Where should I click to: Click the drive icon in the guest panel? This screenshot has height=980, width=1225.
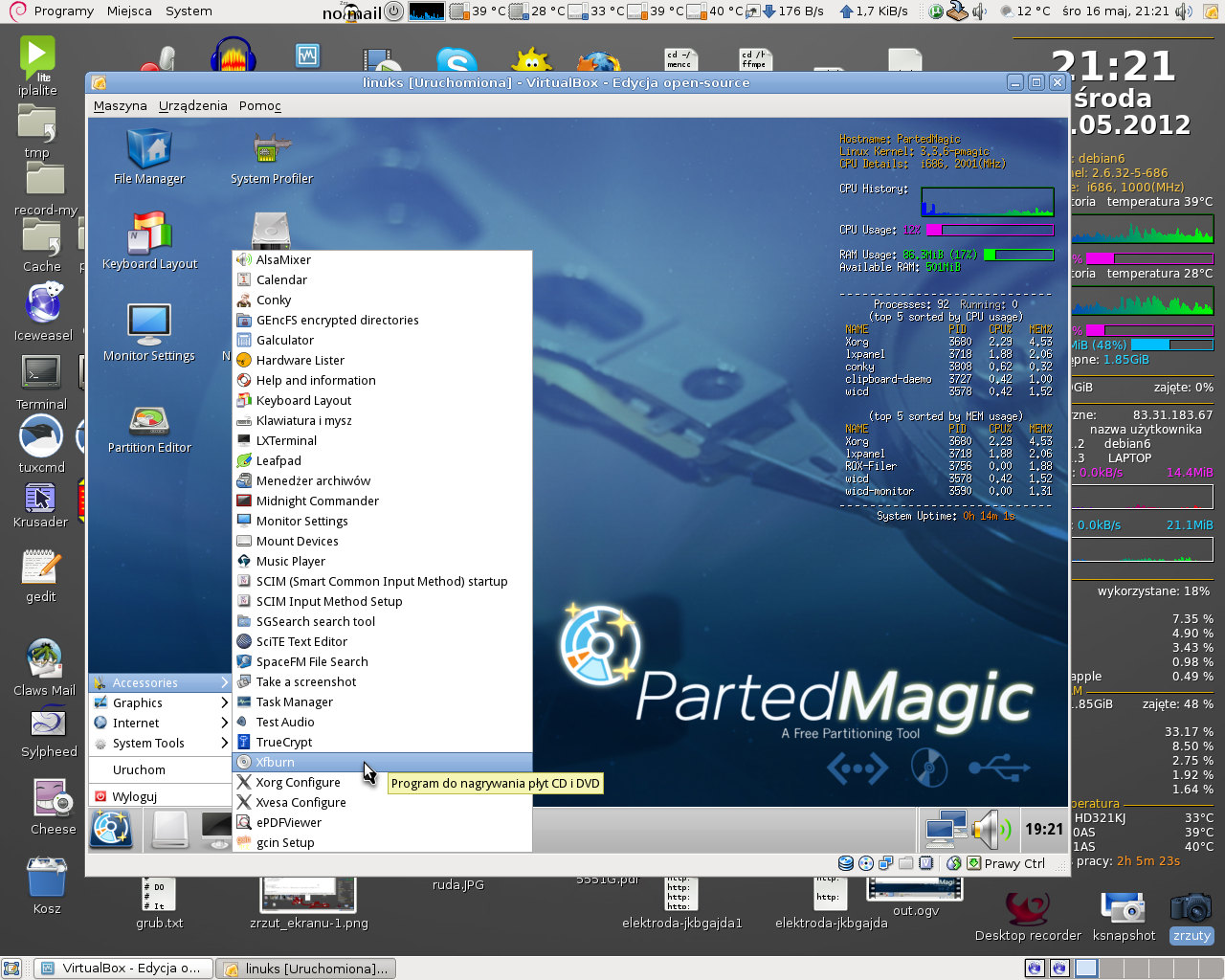[x=170, y=830]
